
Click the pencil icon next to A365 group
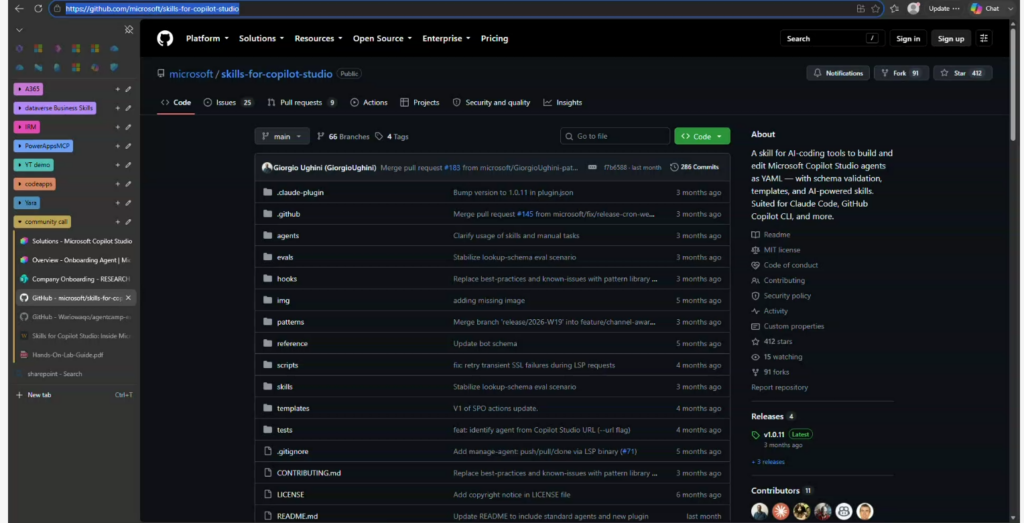(128, 89)
